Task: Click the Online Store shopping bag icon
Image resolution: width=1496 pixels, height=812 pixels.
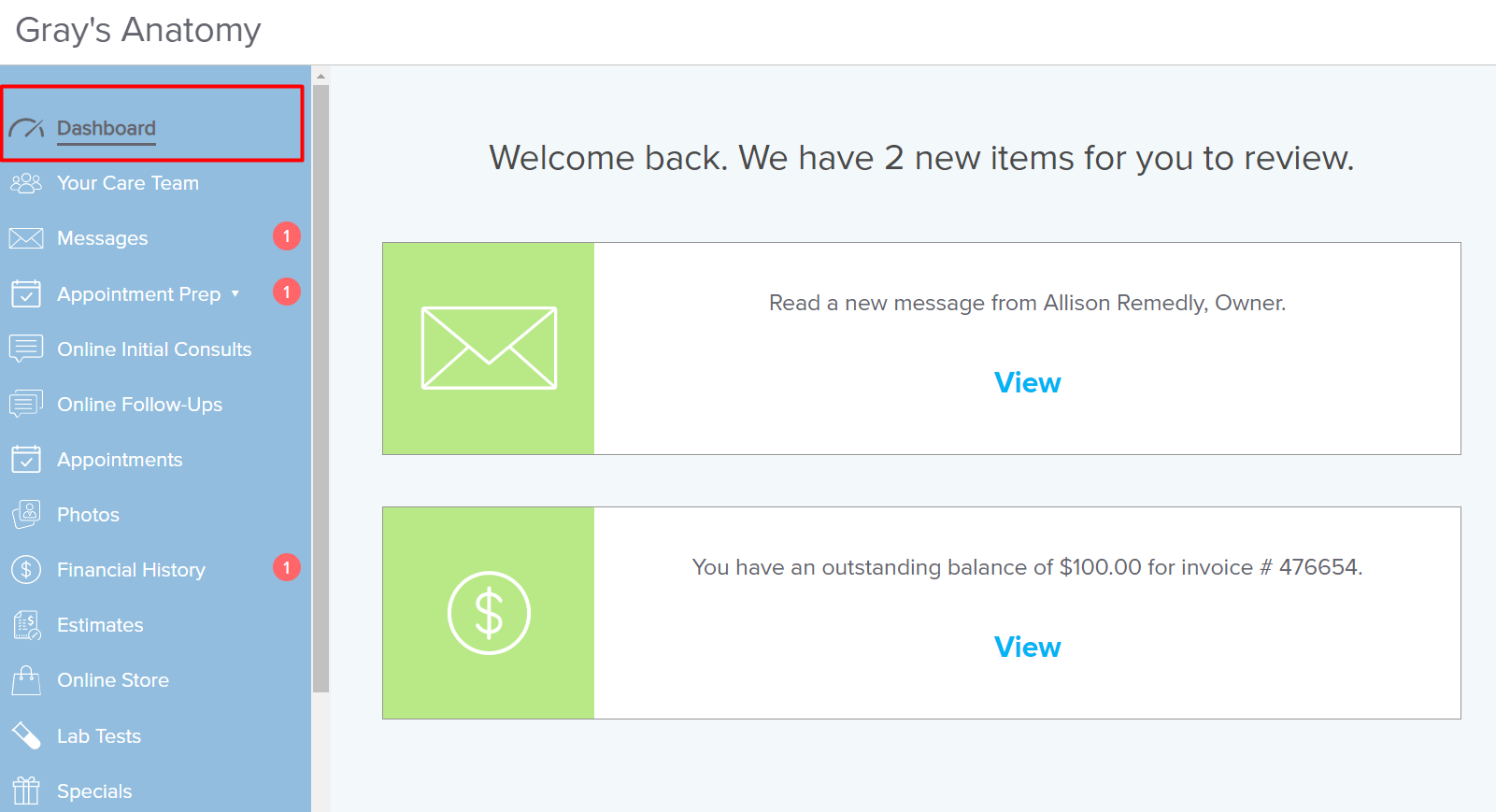Action: pyautogui.click(x=26, y=680)
